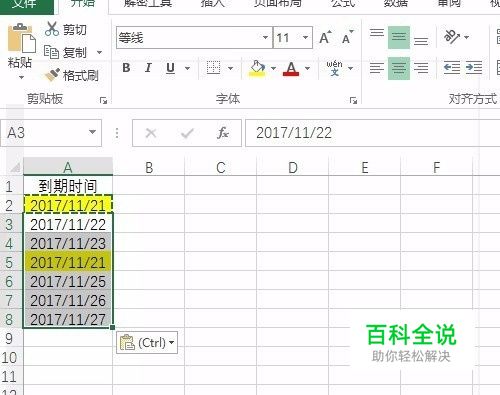
Task: Select column A header
Action: click(x=68, y=167)
